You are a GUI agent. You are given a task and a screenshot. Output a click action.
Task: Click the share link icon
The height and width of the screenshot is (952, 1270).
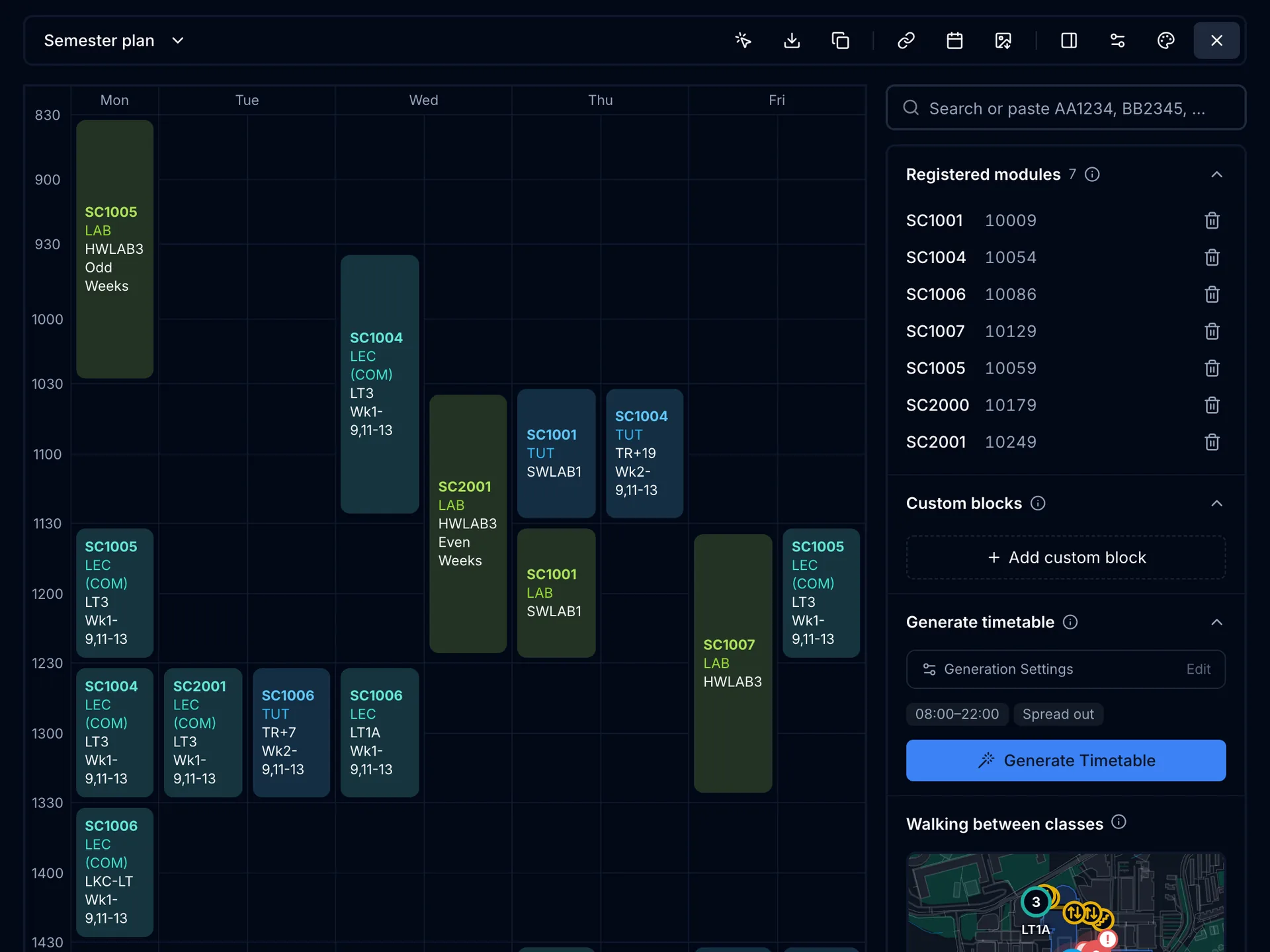pyautogui.click(x=906, y=40)
